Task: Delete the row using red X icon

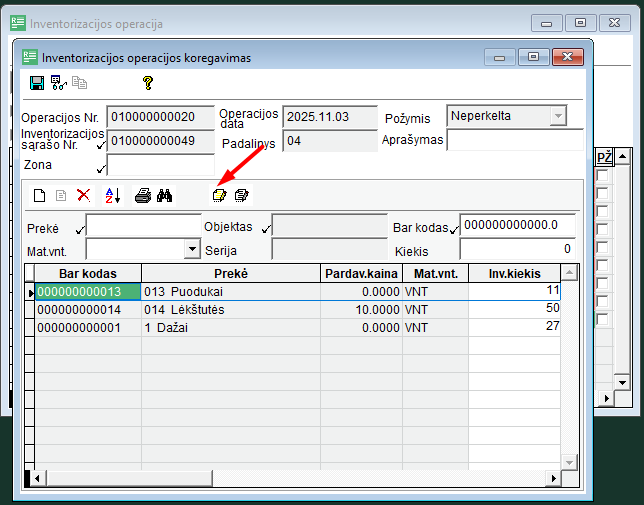Action: 83,196
